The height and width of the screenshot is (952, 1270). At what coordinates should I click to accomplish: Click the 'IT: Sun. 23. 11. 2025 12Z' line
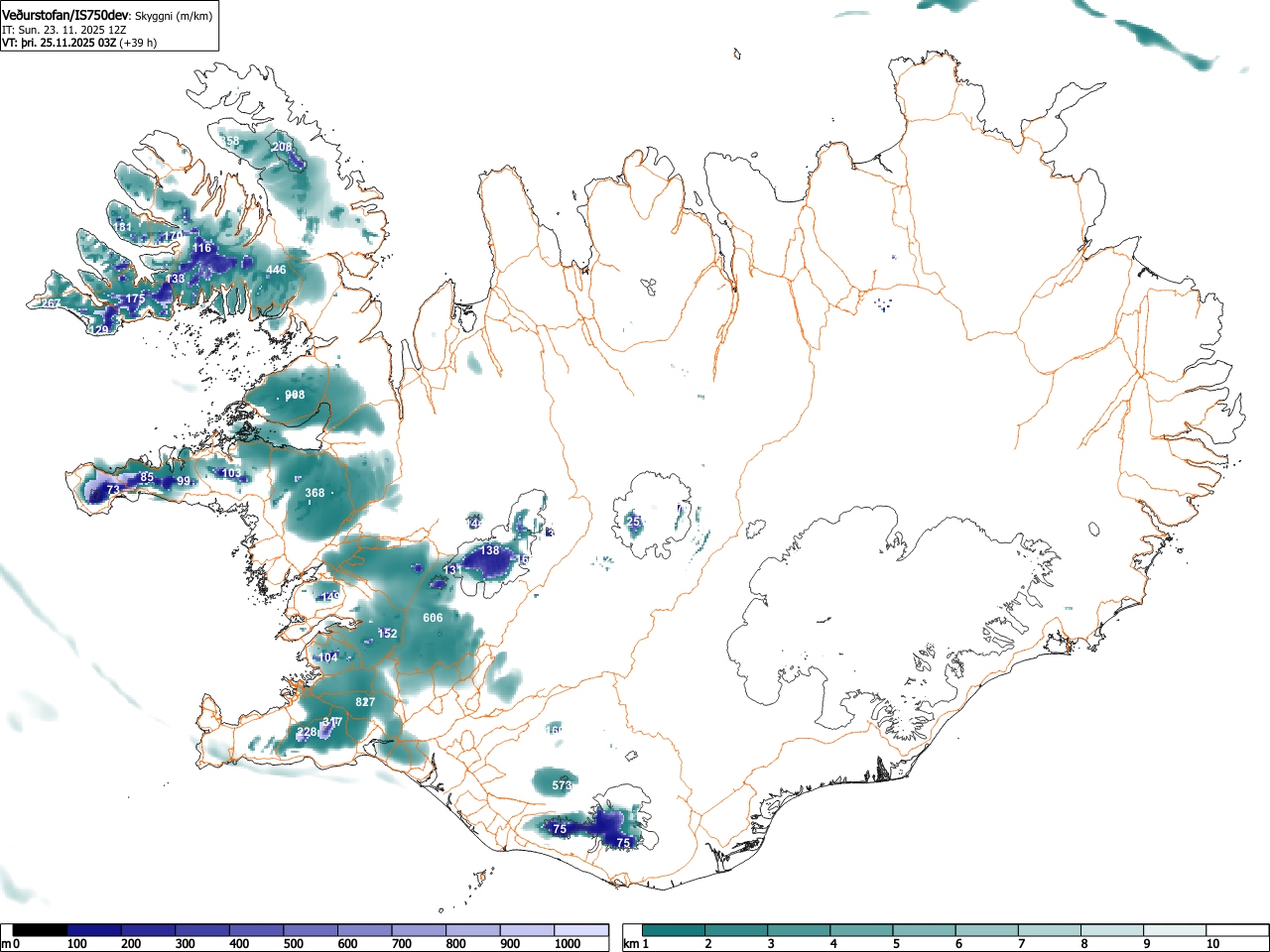(x=64, y=30)
